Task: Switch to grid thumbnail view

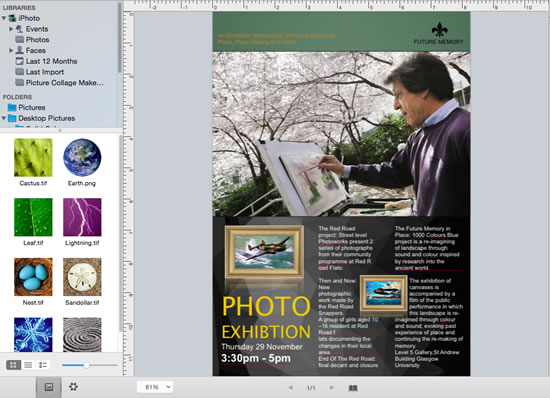Action: click(x=13, y=365)
